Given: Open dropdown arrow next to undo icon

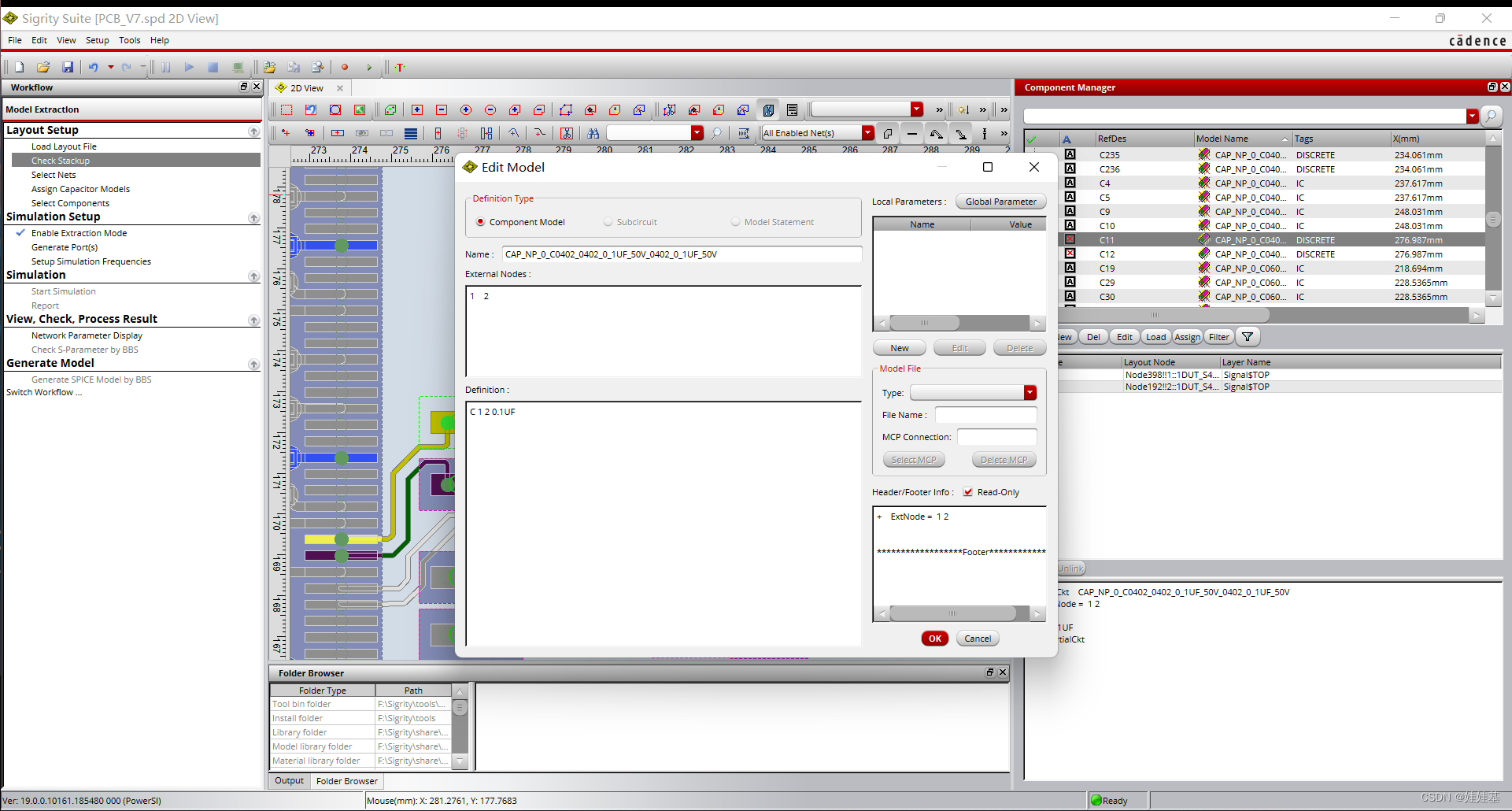Looking at the screenshot, I should tap(111, 68).
